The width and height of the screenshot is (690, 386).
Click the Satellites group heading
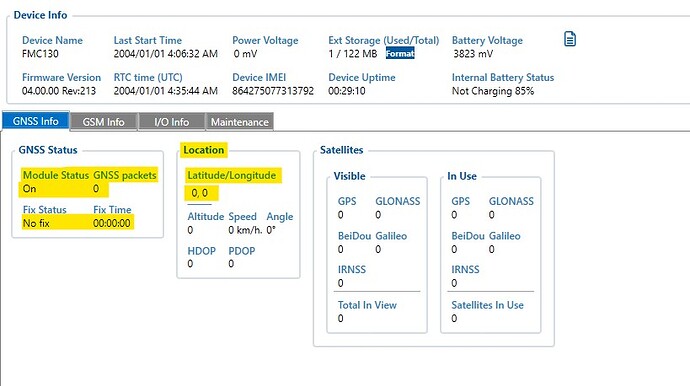[x=341, y=150]
